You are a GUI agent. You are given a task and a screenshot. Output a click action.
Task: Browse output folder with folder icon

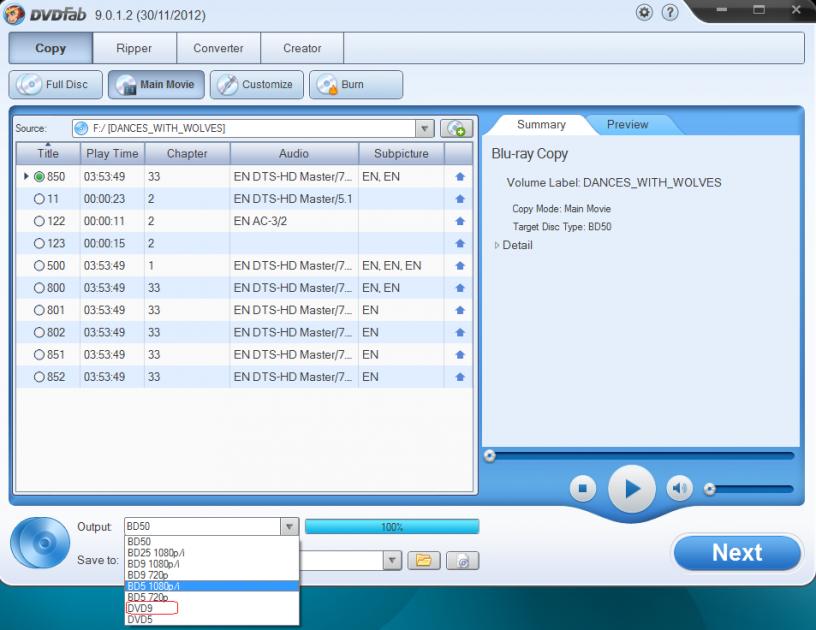click(x=422, y=561)
